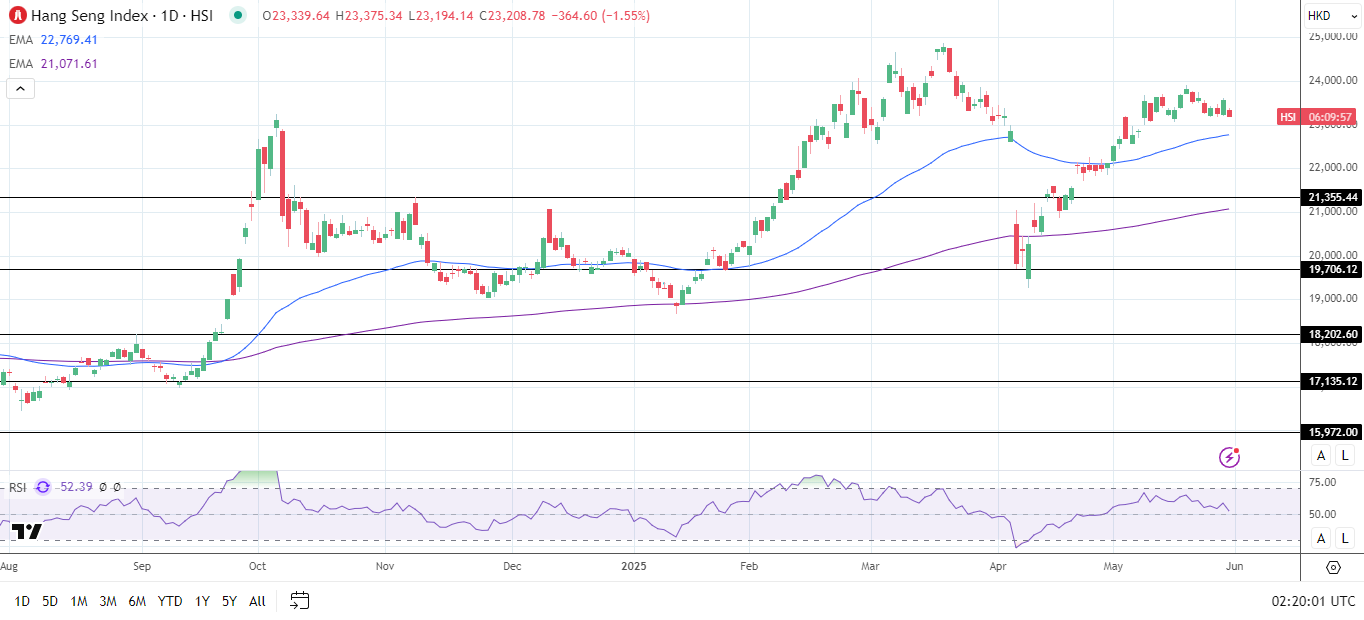
Task: Select the 5Y time range
Action: pyautogui.click(x=229, y=601)
